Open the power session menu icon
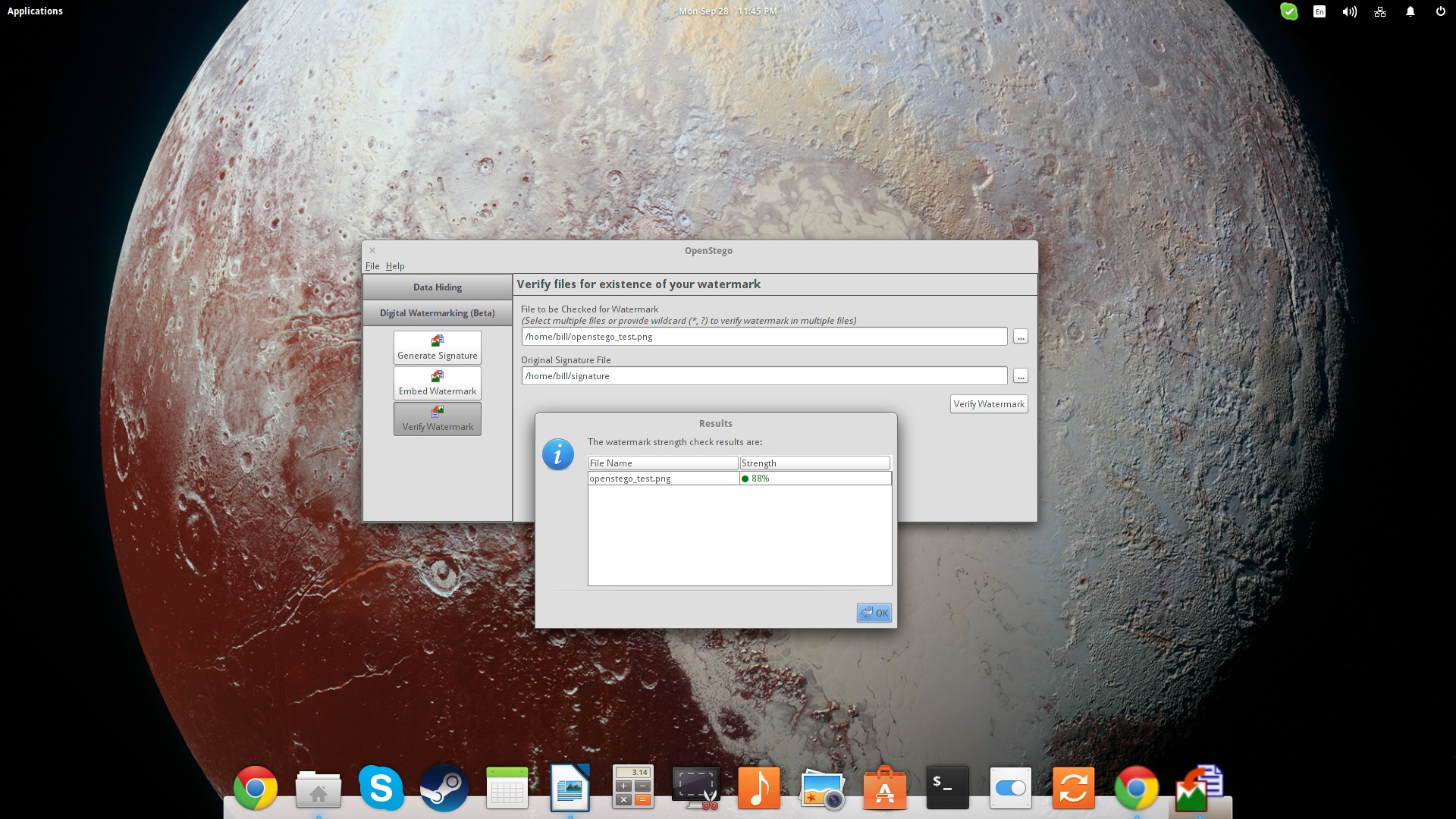Screen dimensions: 1456x819 [x=1440, y=11]
